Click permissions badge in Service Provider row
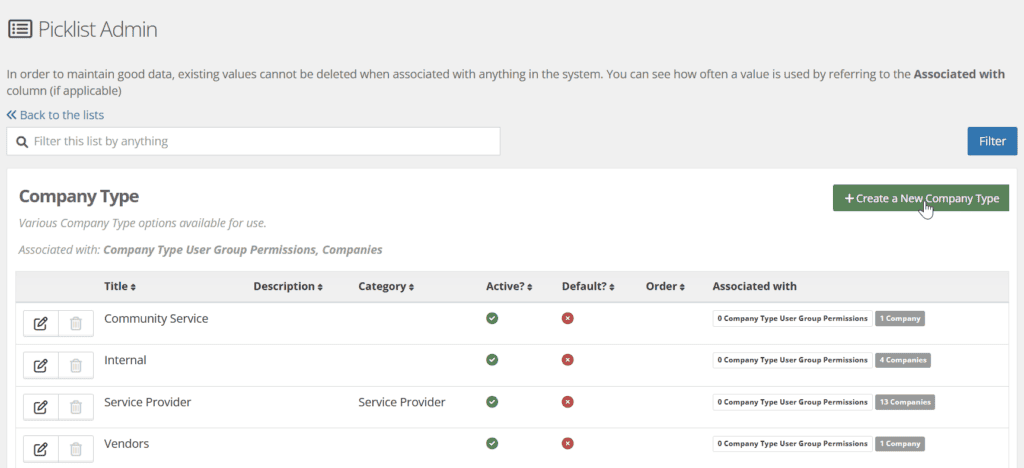Screen dimensions: 1024x468 [792, 402]
